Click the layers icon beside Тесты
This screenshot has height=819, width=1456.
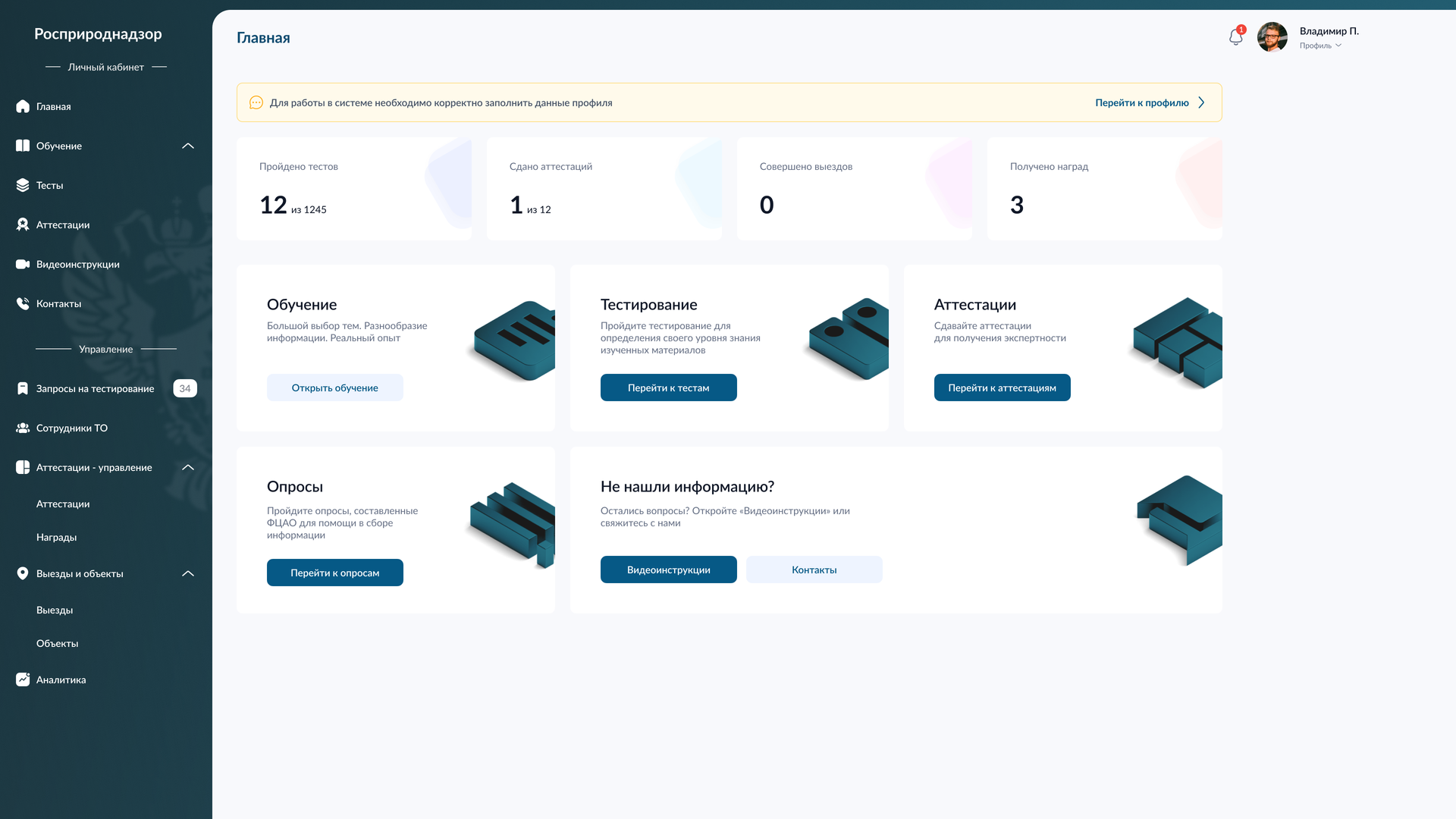[x=23, y=186]
